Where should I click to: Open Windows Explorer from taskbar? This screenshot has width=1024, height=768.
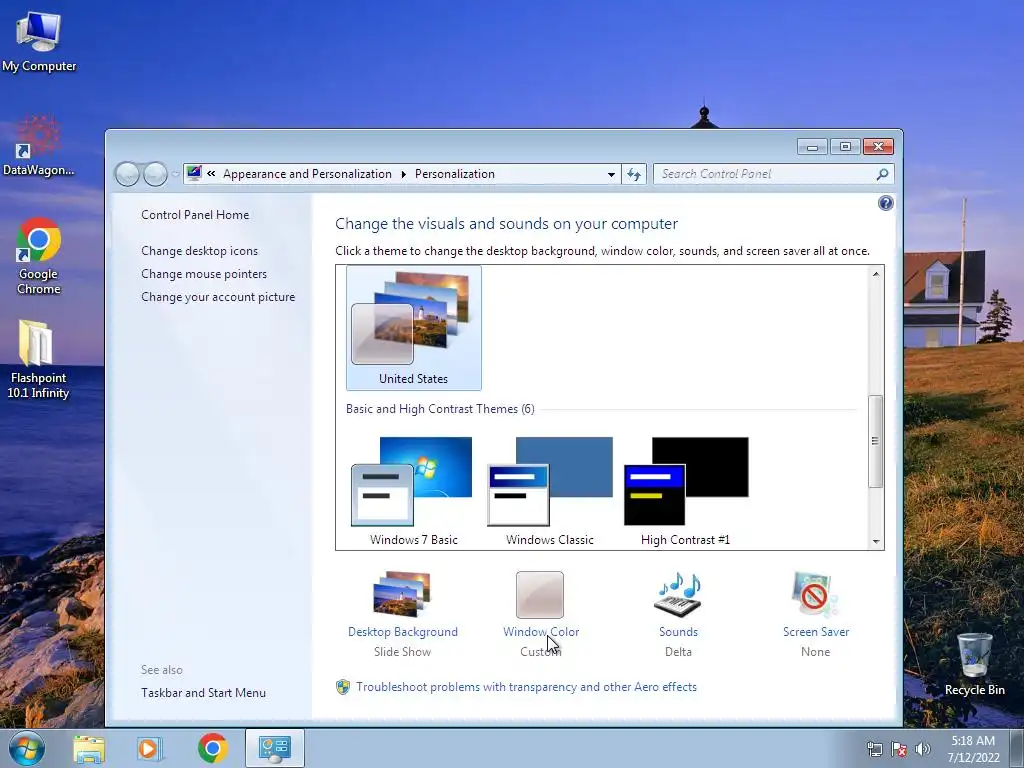[89, 748]
